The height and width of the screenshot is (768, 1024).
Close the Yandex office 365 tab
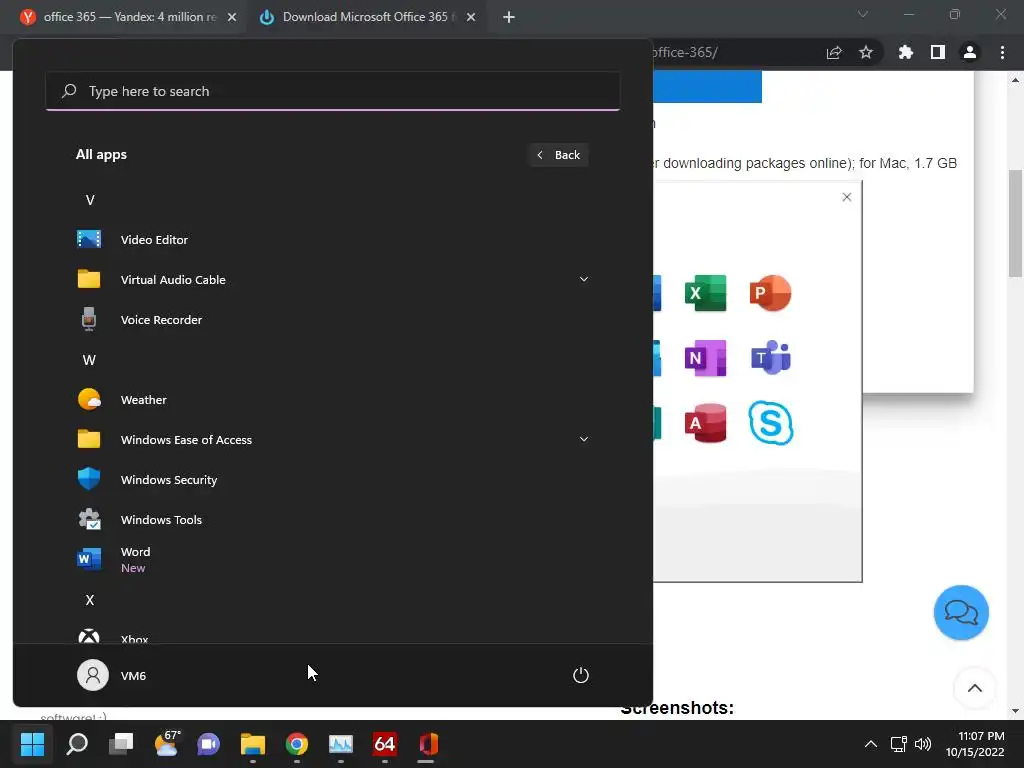pyautogui.click(x=232, y=18)
